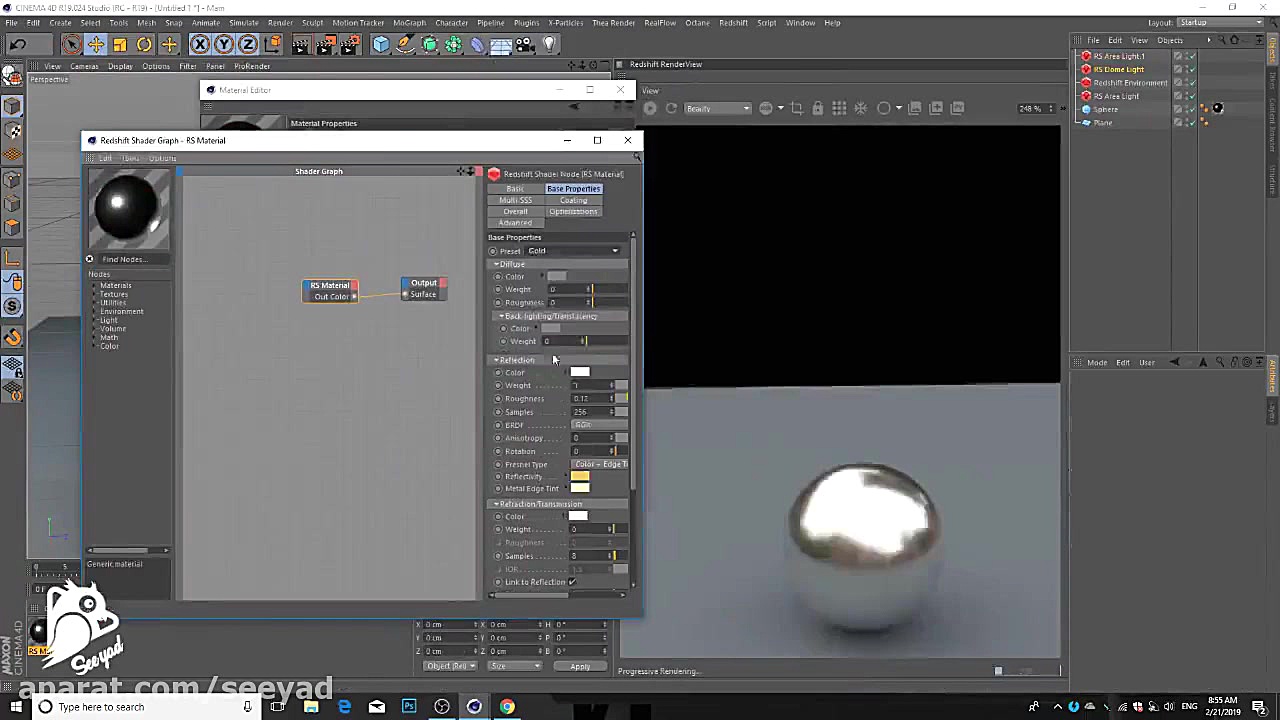Screen dimensions: 1280x720
Task: Toggle Z axis lock
Action: (x=248, y=44)
